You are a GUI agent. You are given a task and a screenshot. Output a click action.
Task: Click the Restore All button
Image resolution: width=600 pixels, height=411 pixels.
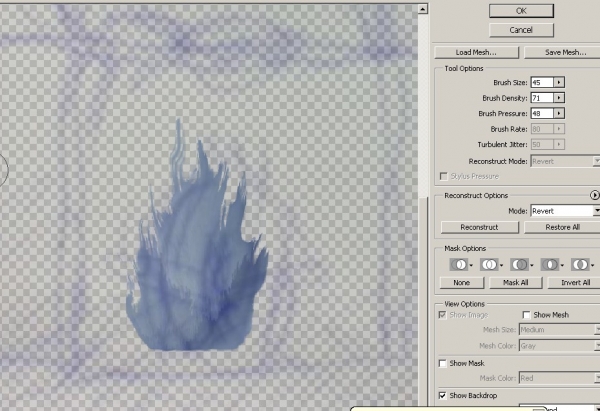pos(562,227)
